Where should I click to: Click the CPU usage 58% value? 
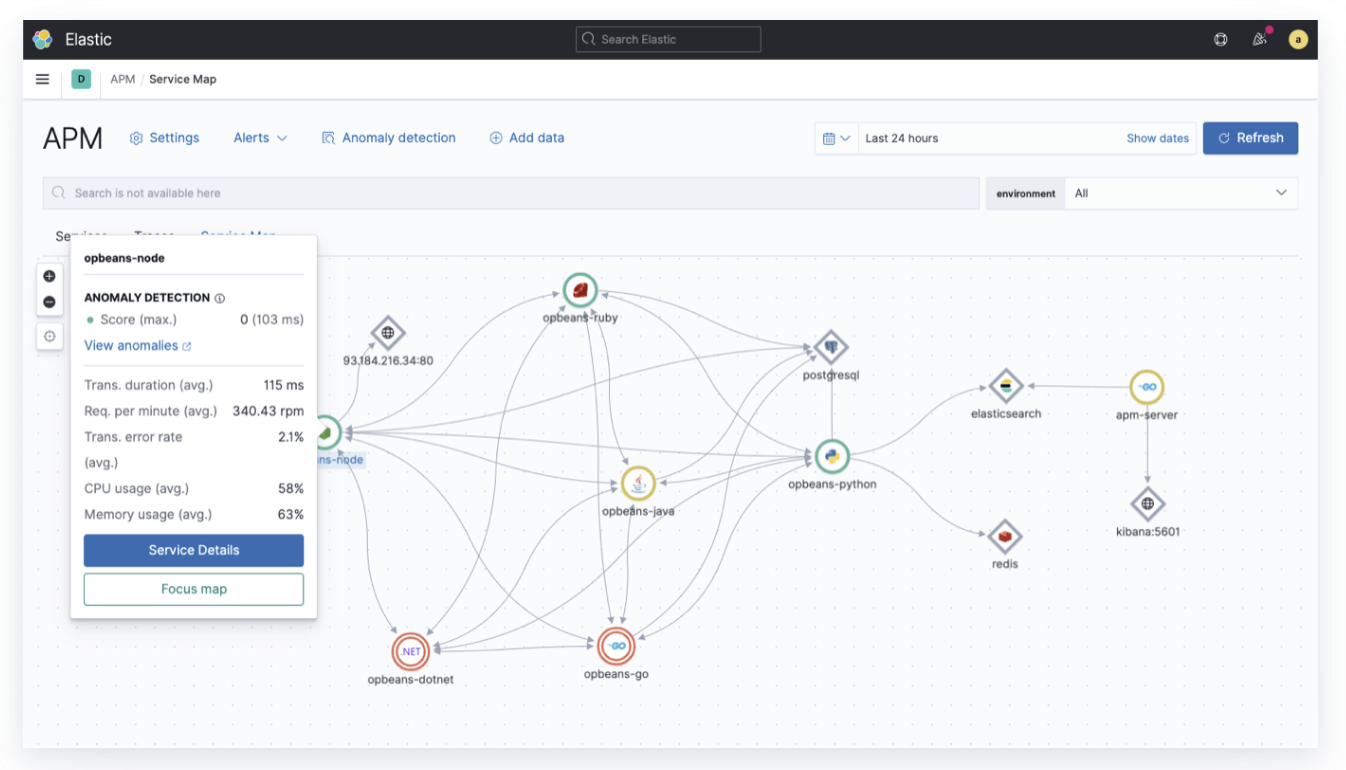click(291, 489)
